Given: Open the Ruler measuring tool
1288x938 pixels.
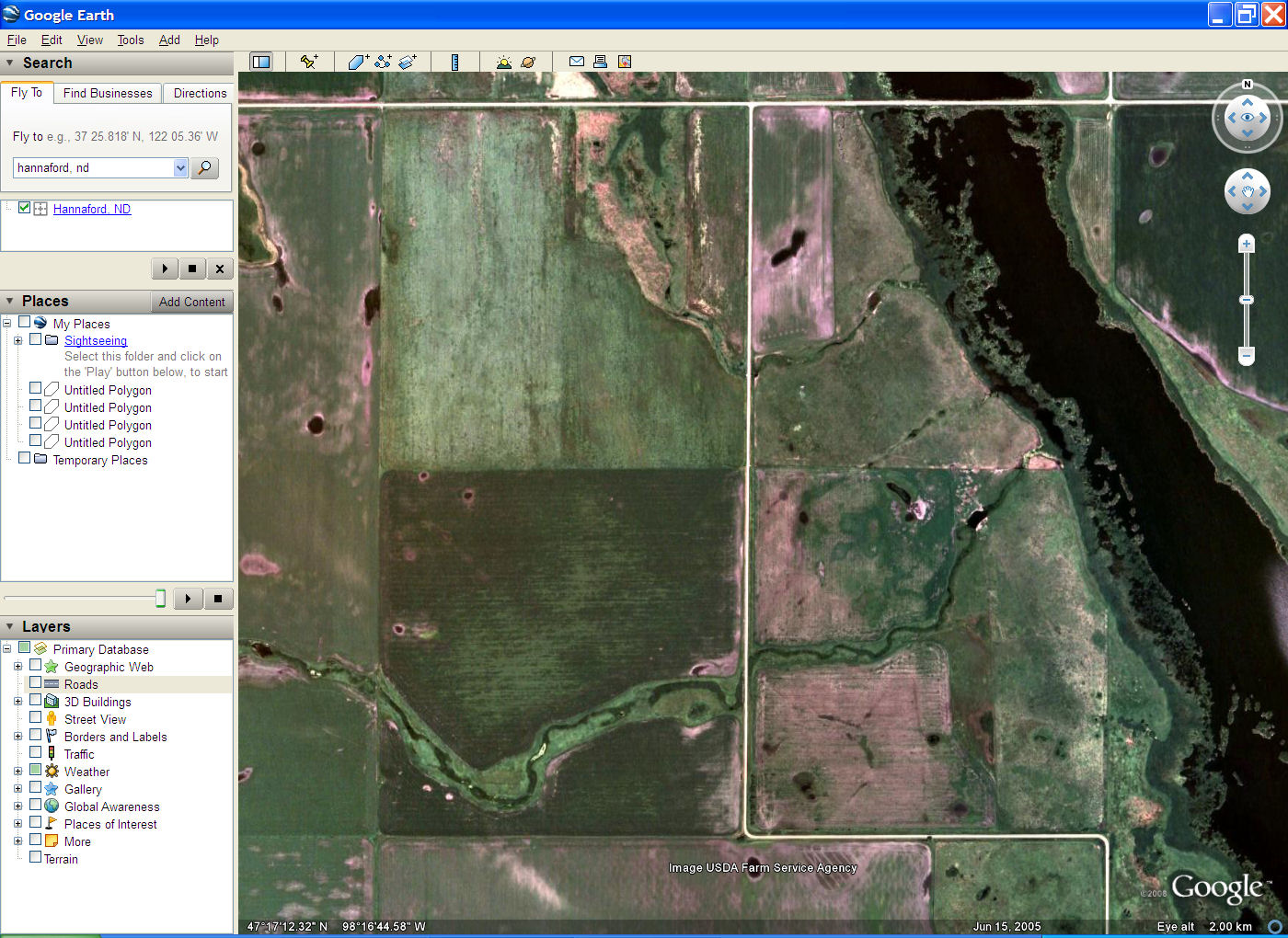Looking at the screenshot, I should (454, 62).
